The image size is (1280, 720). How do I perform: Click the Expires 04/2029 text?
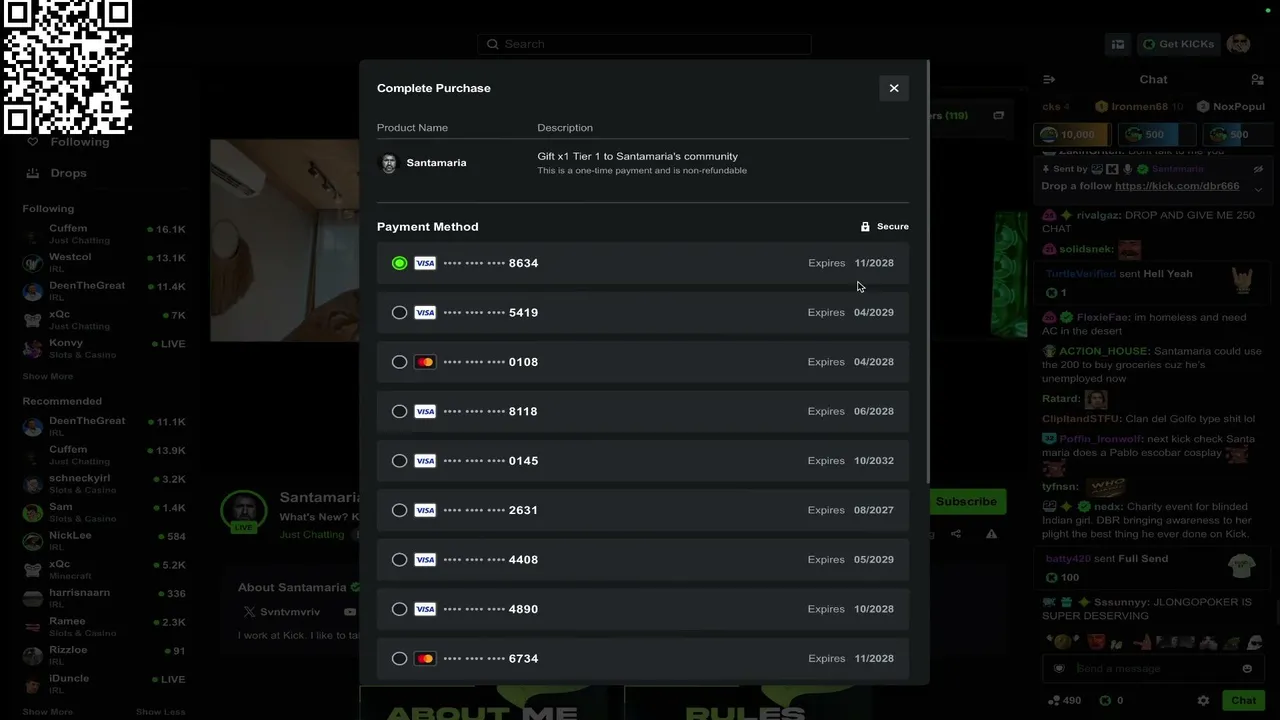pyautogui.click(x=851, y=312)
